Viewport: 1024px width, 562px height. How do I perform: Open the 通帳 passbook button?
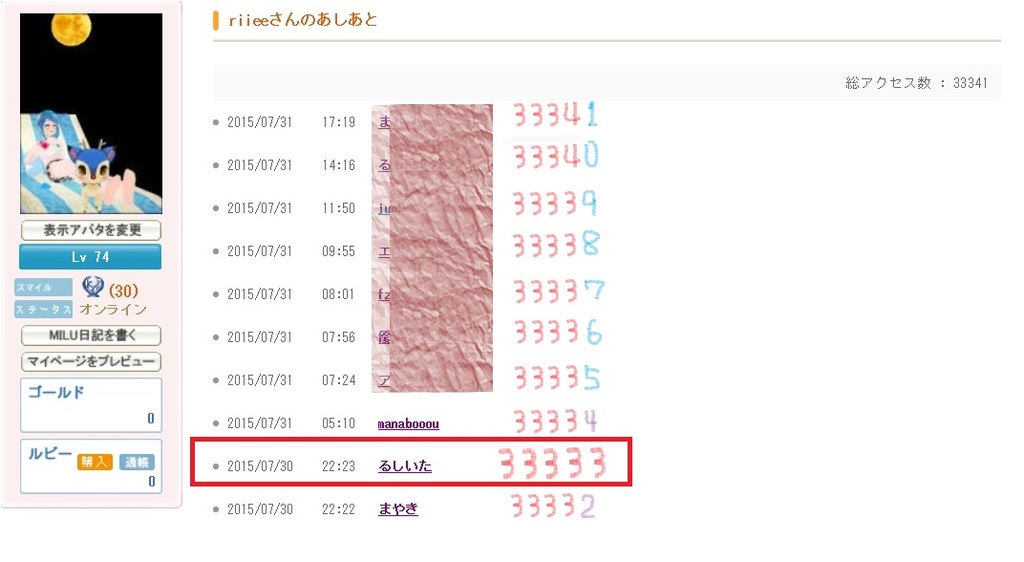click(x=138, y=462)
